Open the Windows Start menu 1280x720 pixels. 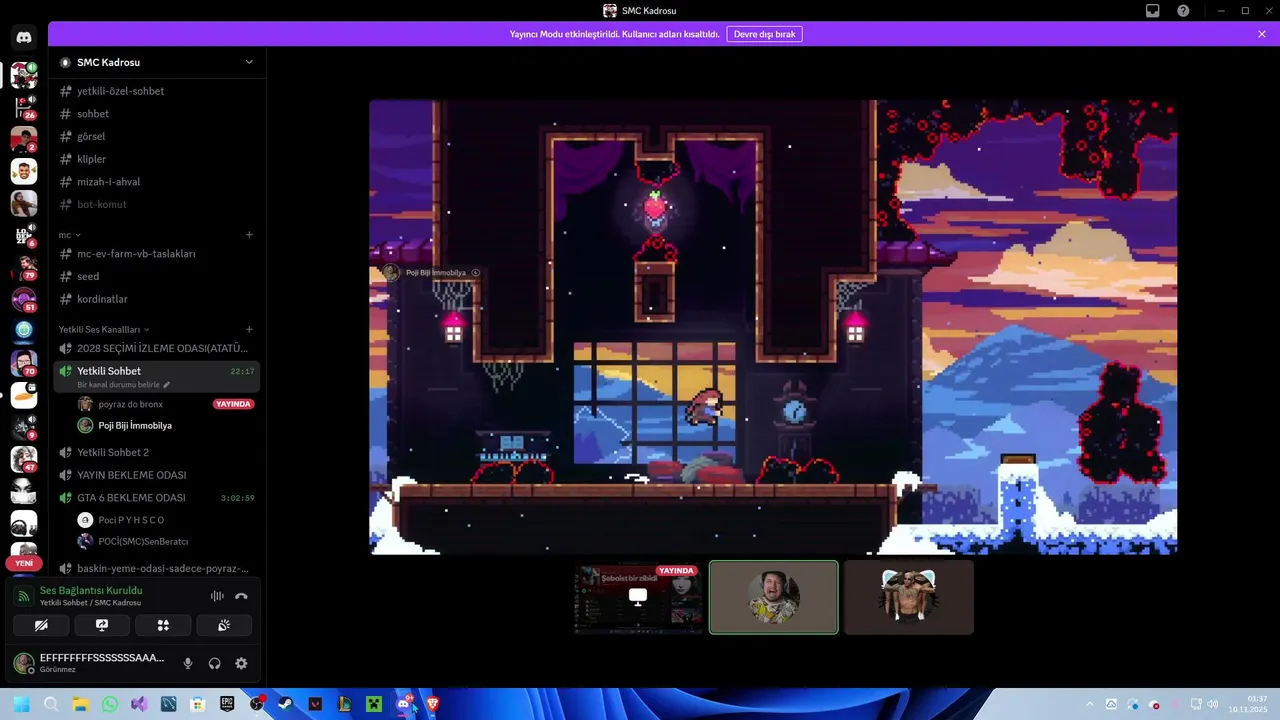tap(21, 704)
